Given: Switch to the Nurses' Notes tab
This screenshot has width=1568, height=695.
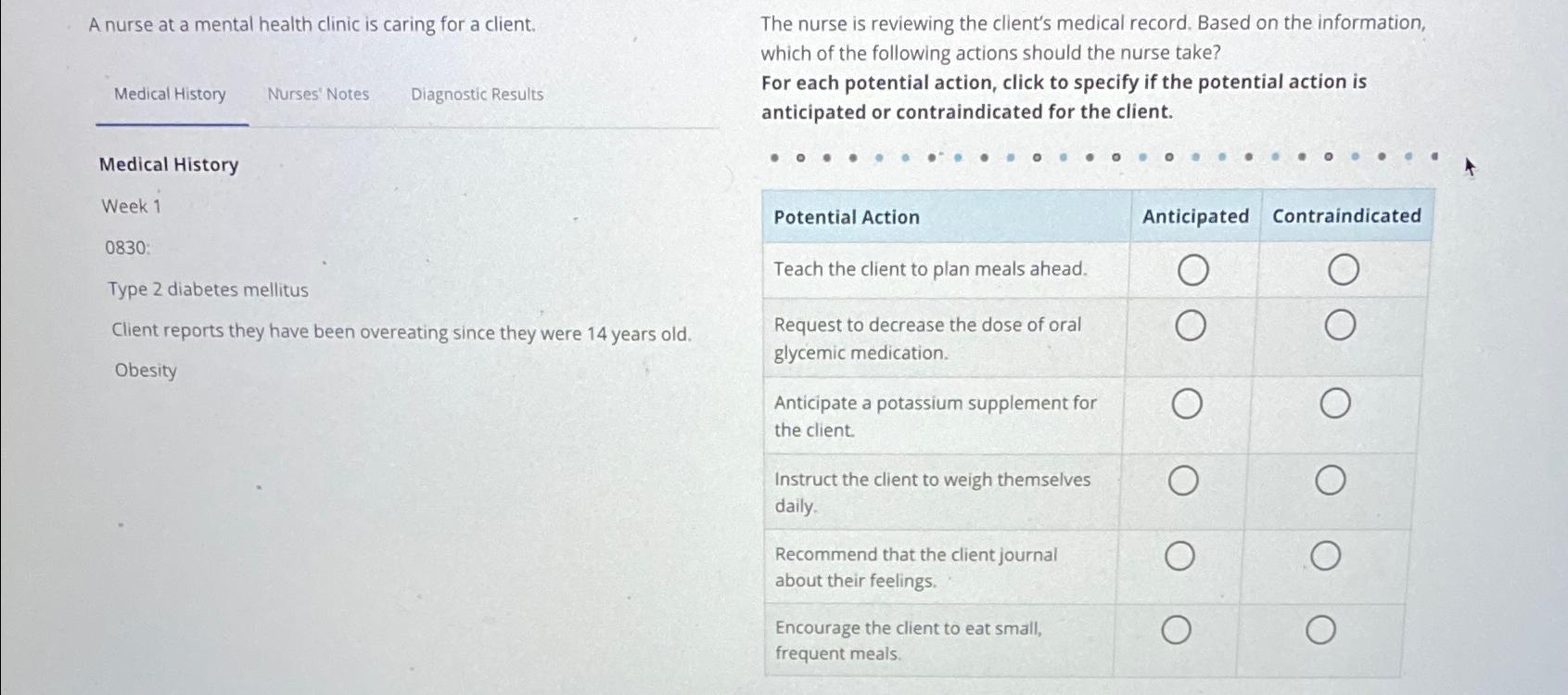Looking at the screenshot, I should point(318,94).
